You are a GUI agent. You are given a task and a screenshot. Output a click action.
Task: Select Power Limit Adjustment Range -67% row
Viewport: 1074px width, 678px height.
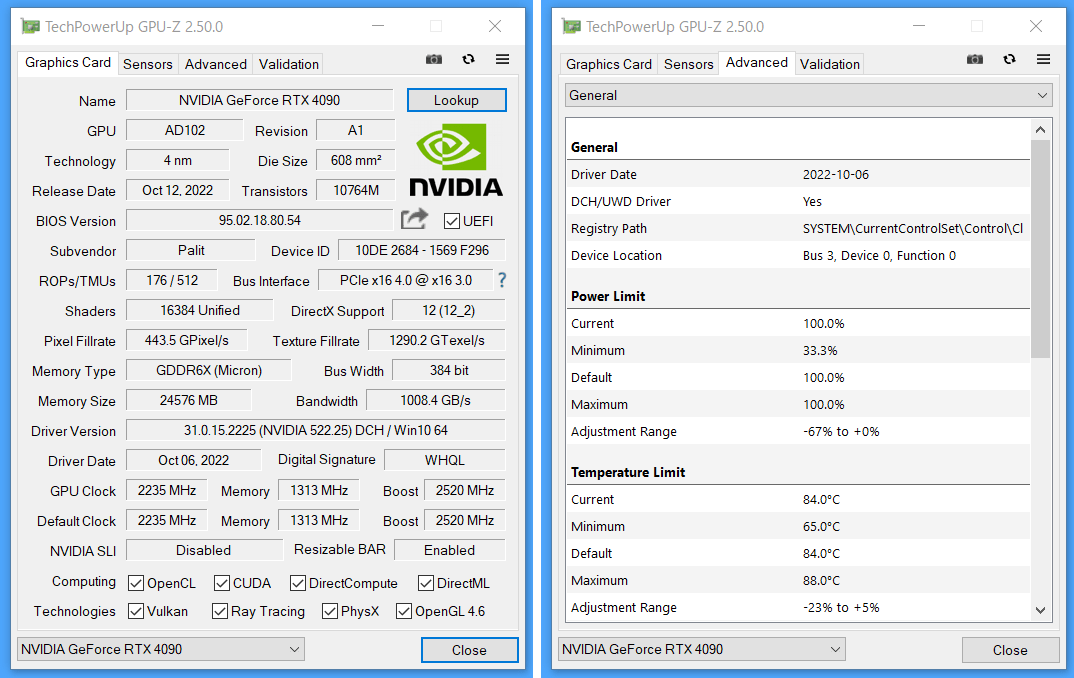[x=799, y=431]
